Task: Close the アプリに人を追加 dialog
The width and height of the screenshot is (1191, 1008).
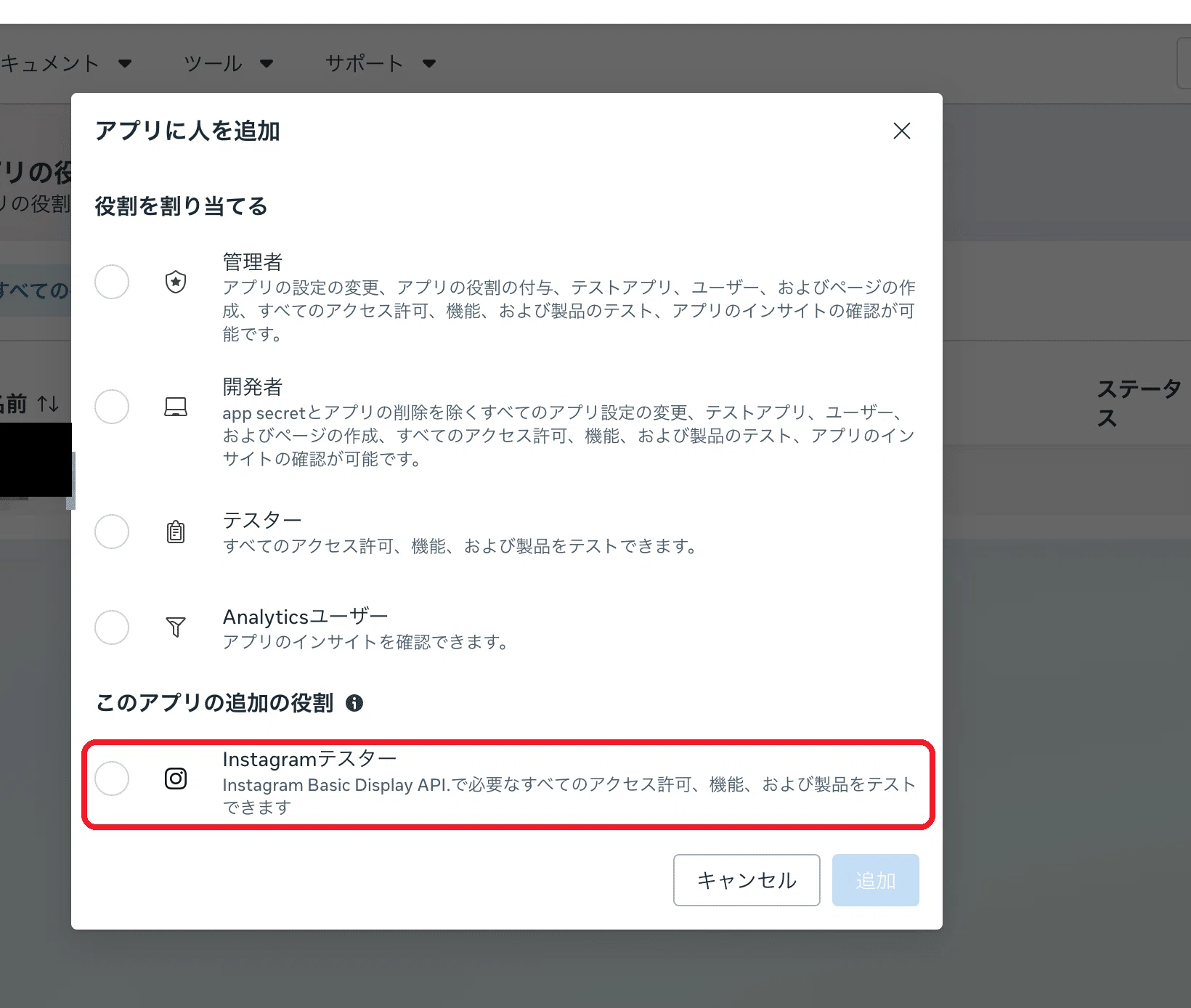Action: [902, 131]
